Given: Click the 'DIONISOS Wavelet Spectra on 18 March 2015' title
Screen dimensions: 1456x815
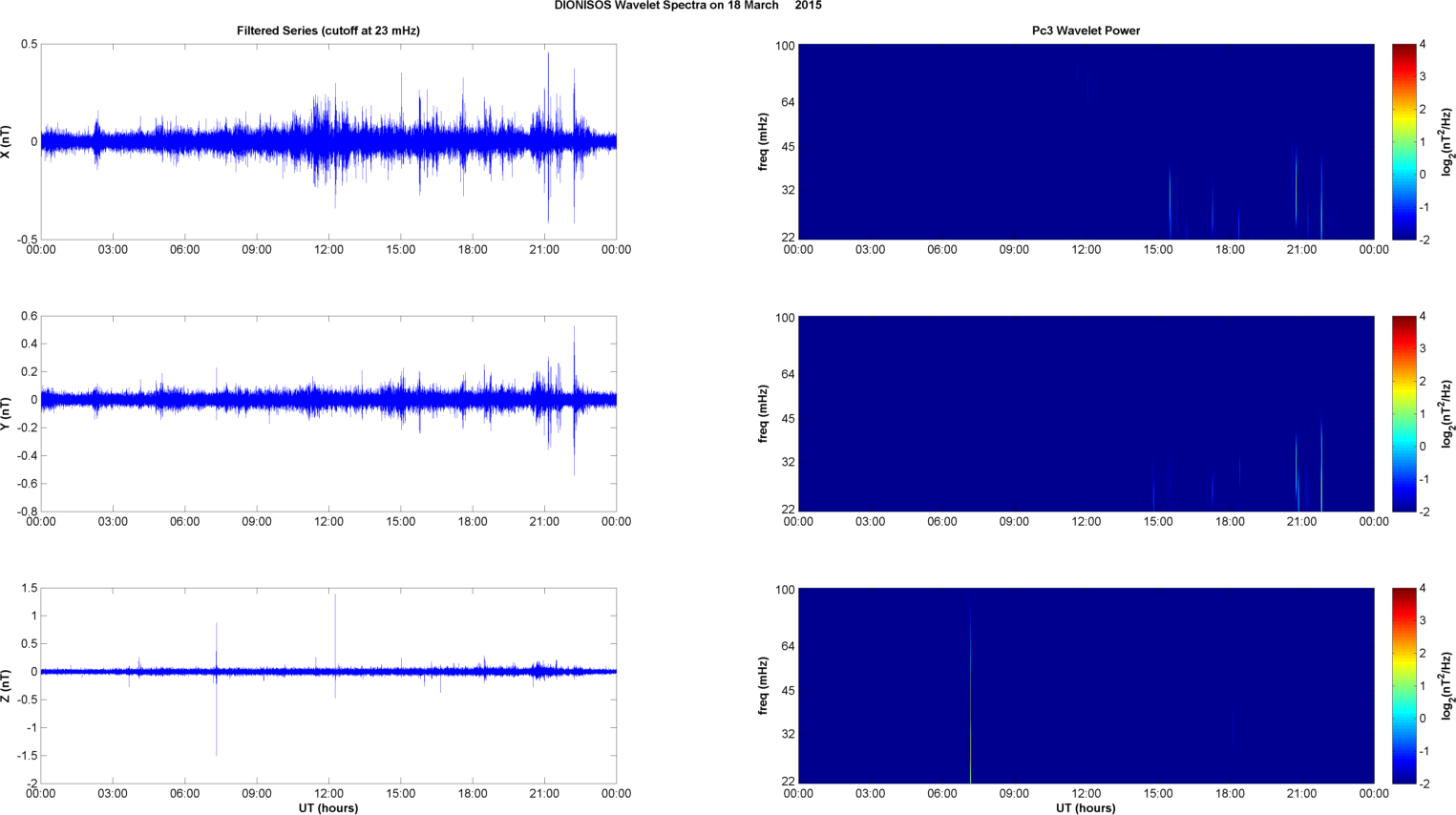Looking at the screenshot, I should (687, 6).
